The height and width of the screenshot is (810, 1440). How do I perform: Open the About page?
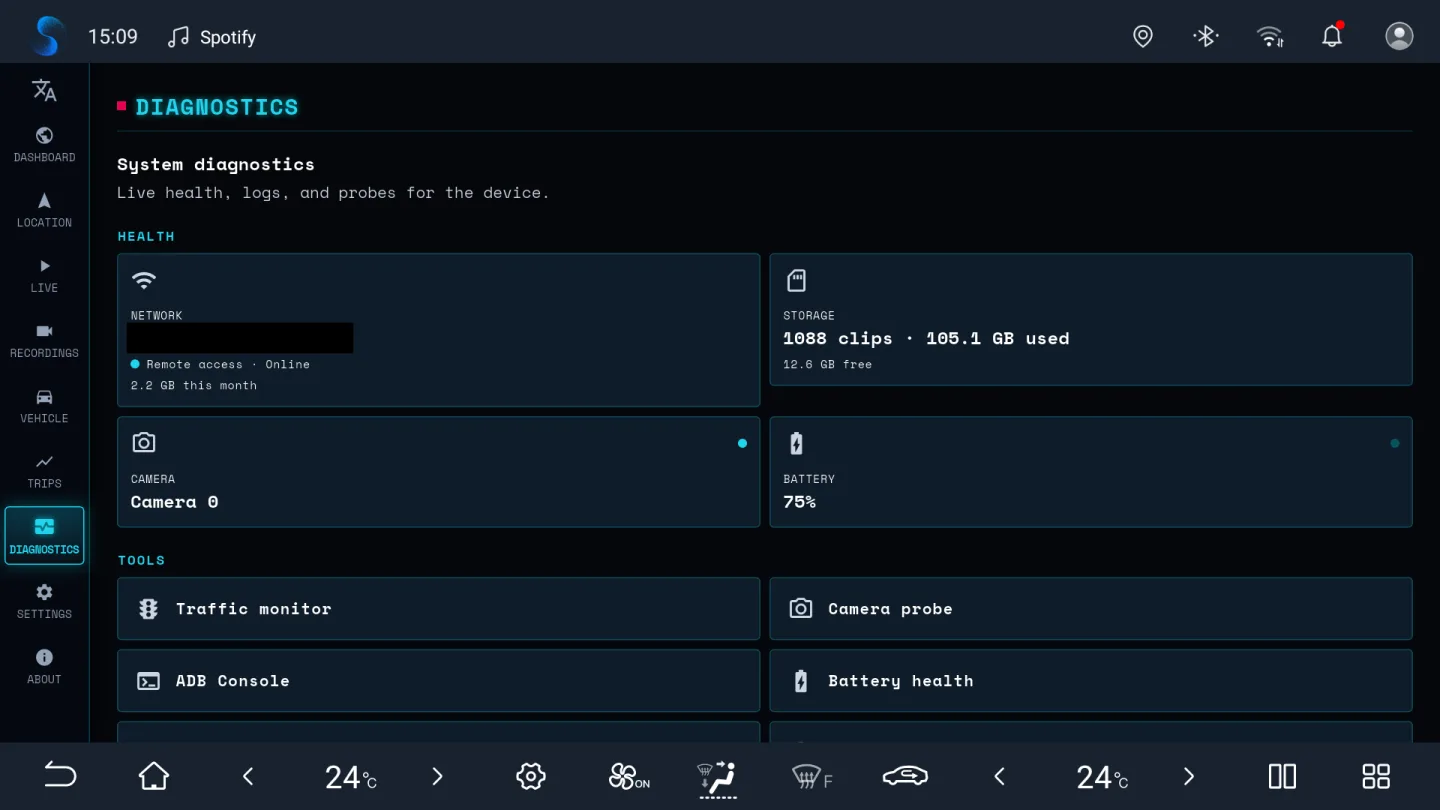(x=44, y=666)
